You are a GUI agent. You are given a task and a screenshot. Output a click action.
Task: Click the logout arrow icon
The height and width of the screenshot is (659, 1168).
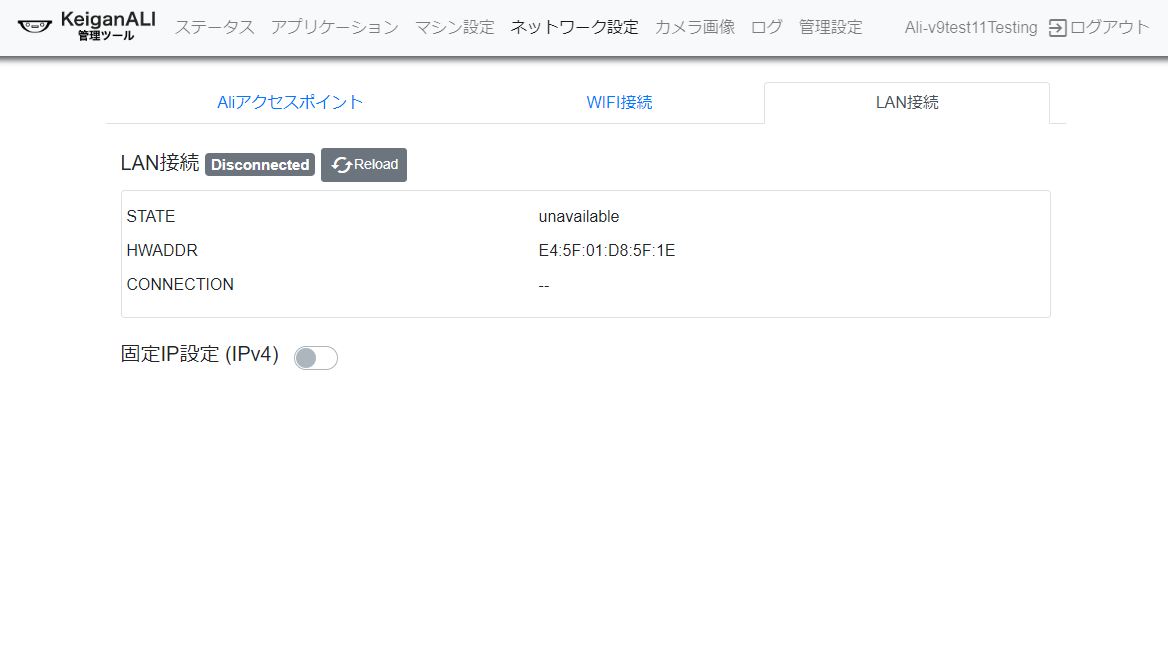(x=1057, y=28)
